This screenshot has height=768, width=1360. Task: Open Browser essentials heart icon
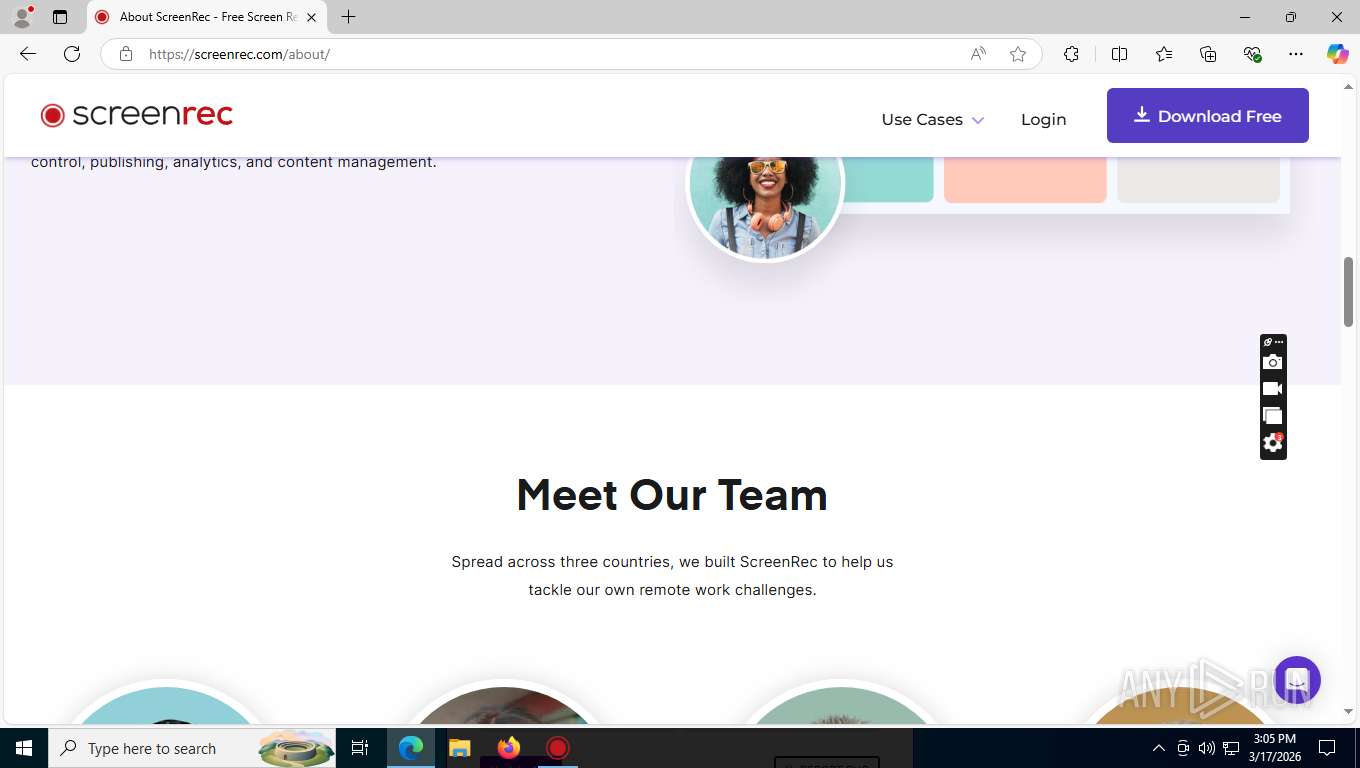1252,54
